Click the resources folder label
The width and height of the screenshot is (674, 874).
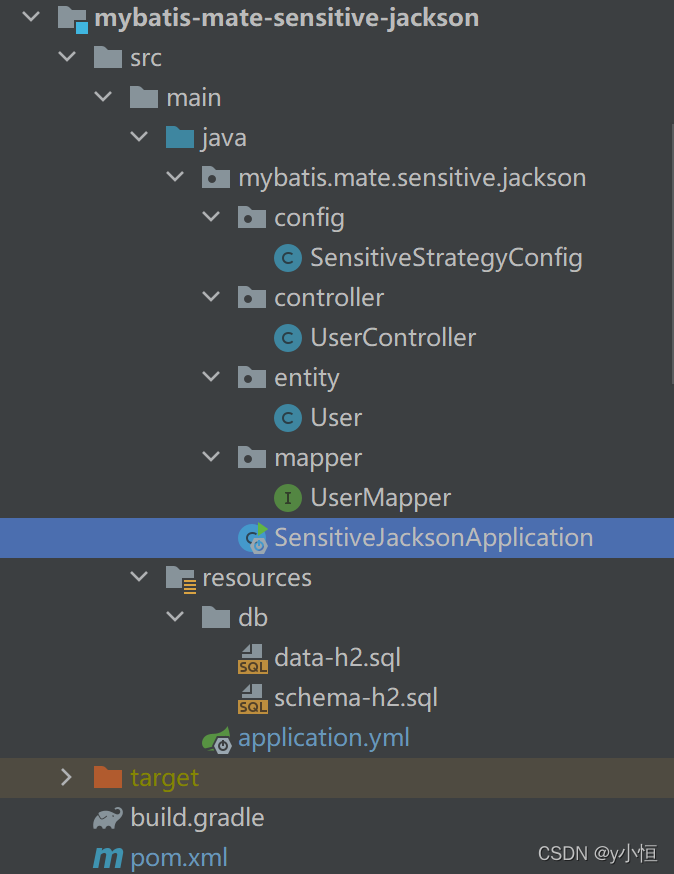coord(257,578)
